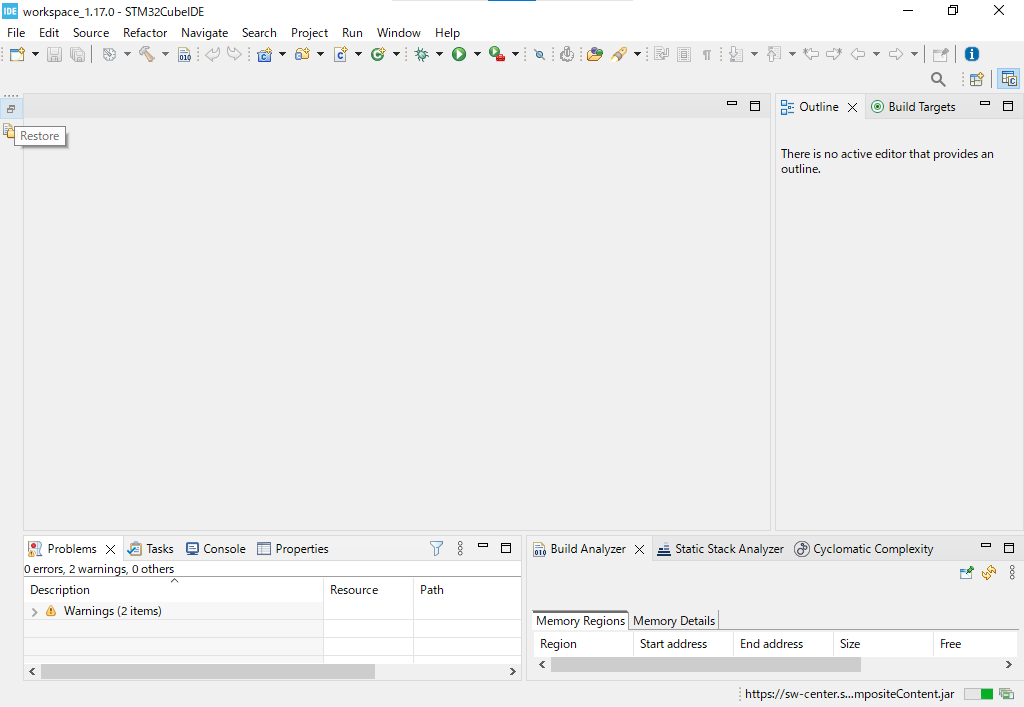Screen dimensions: 1024x707
Task: Click the green Run play icon
Action: coord(459,54)
